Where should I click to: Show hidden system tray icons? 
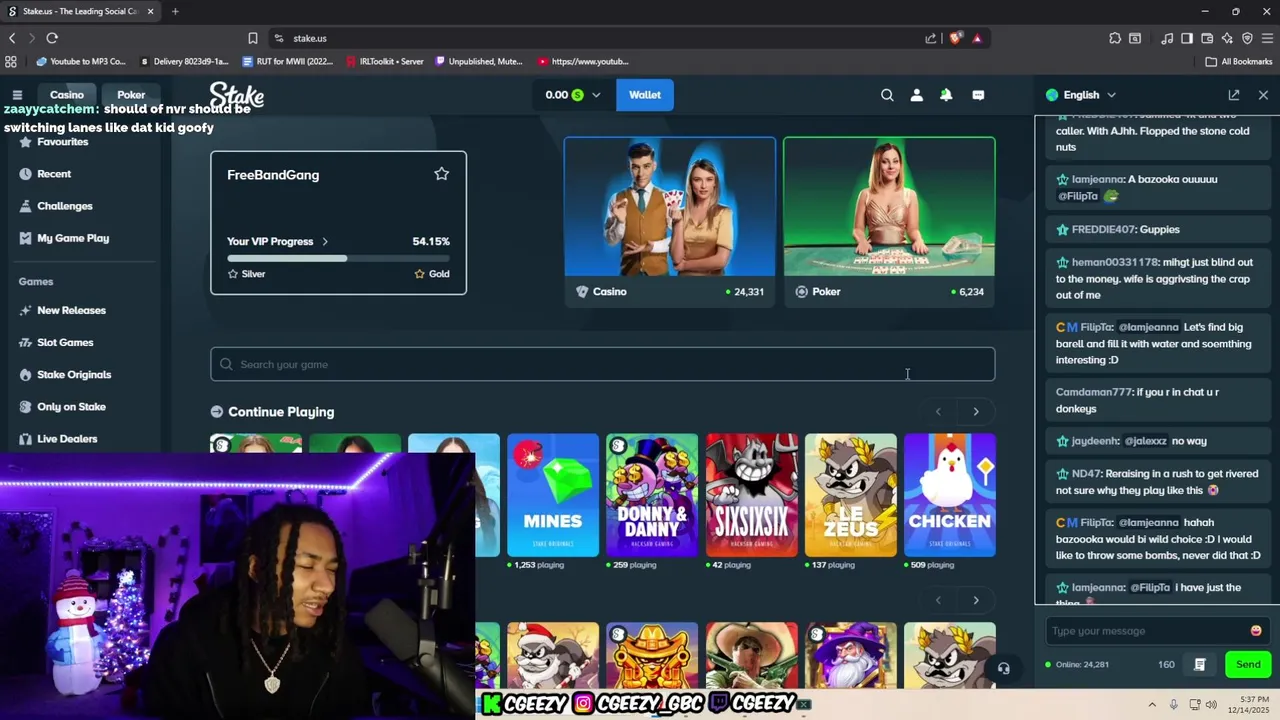pyautogui.click(x=1152, y=704)
